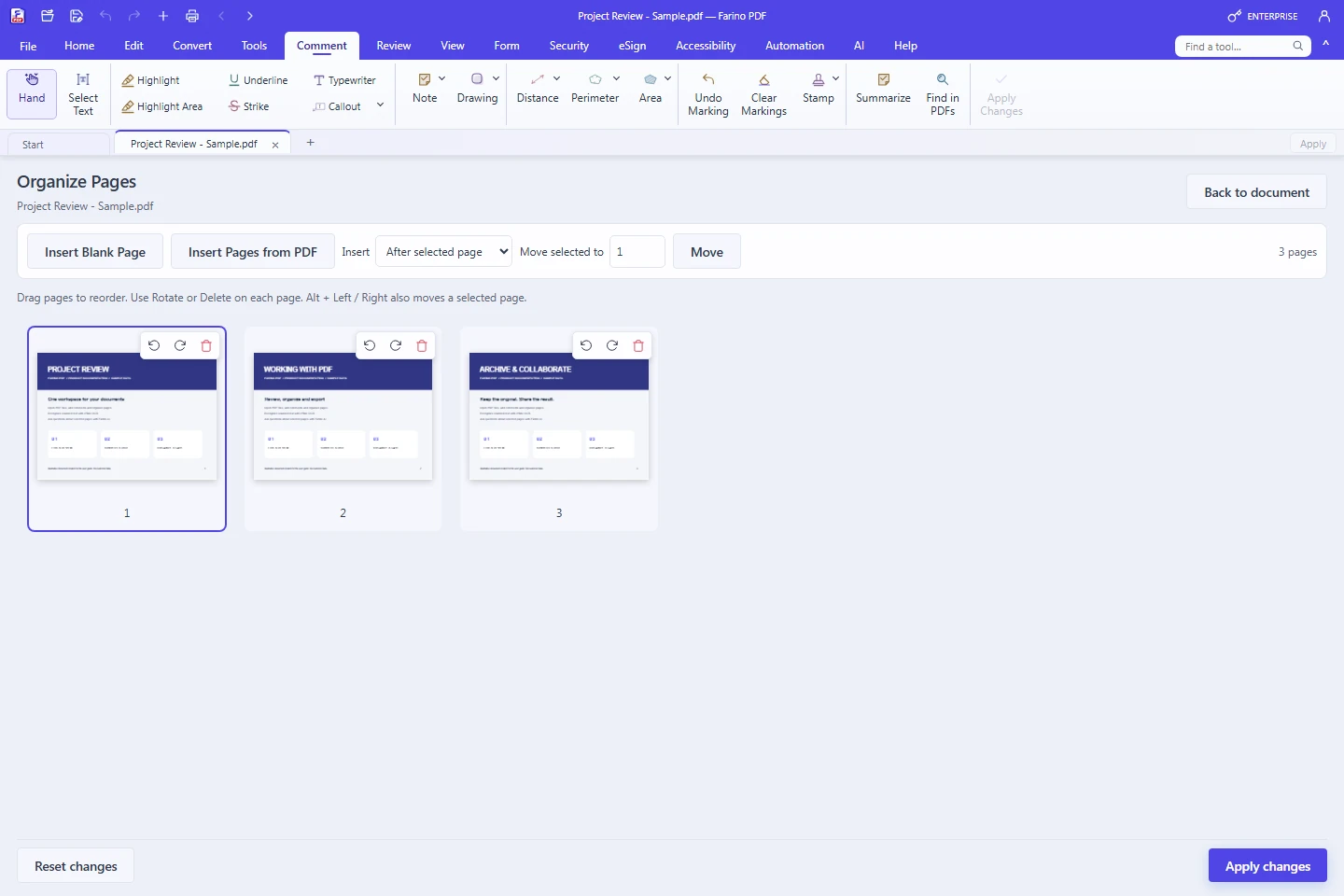Viewport: 1344px width, 896px height.
Task: Pick the Highlight Area tool
Action: click(161, 106)
